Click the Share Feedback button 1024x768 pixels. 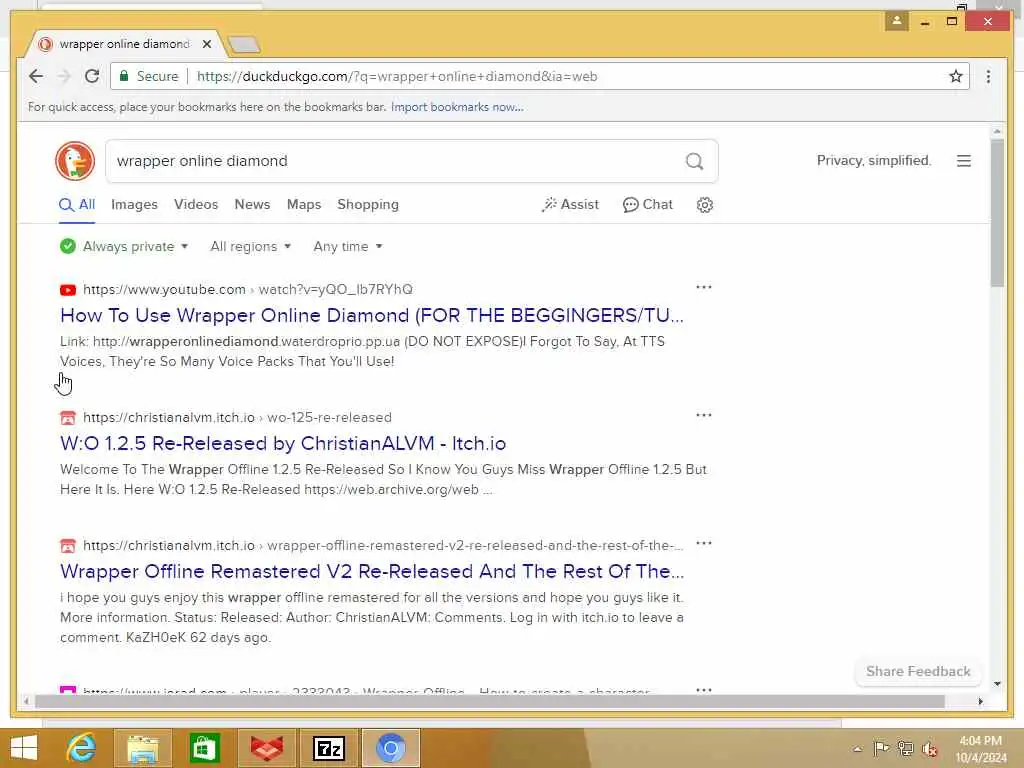(x=918, y=671)
